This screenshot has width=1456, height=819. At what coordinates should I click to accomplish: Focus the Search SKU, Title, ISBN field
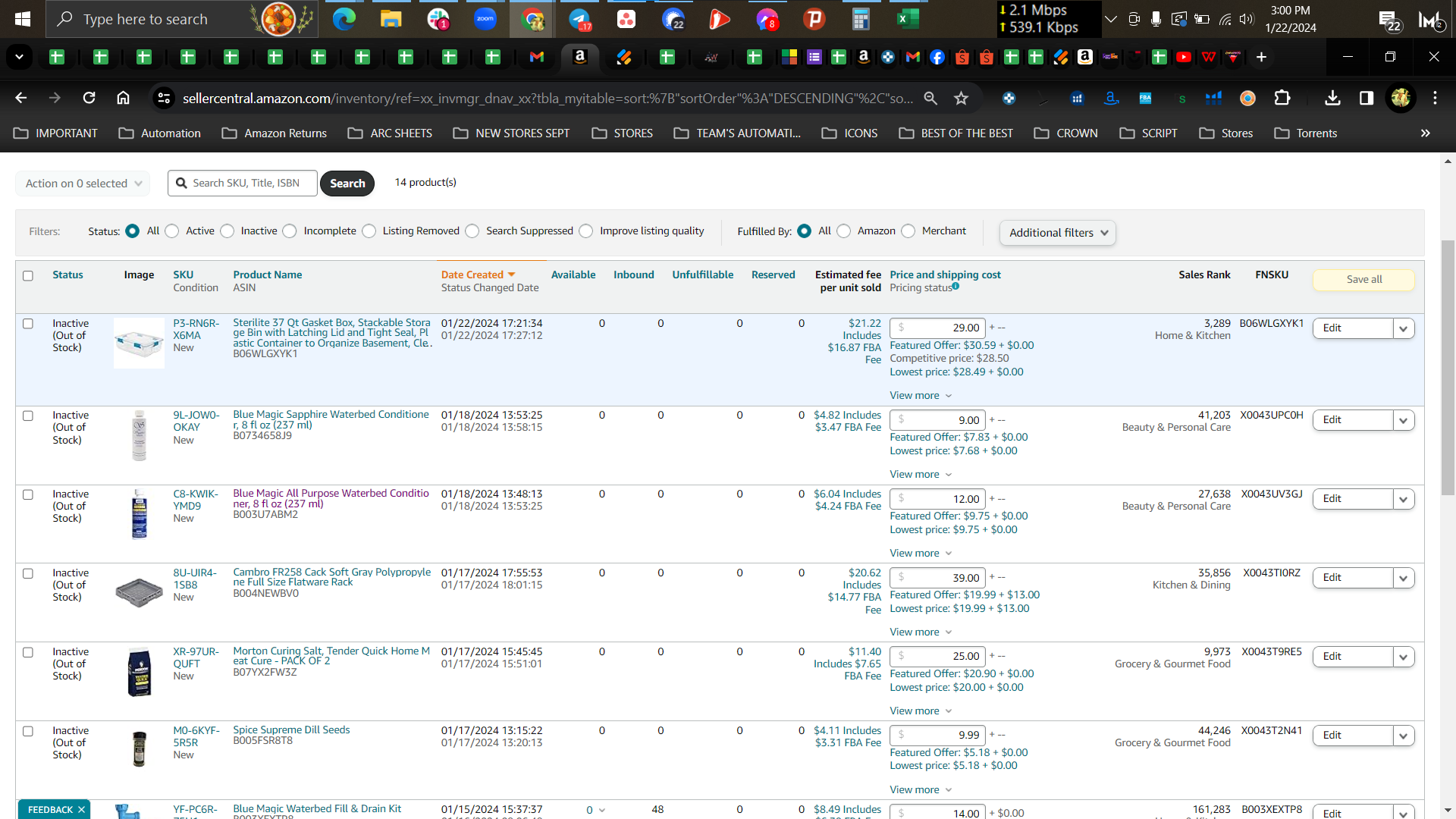point(243,183)
